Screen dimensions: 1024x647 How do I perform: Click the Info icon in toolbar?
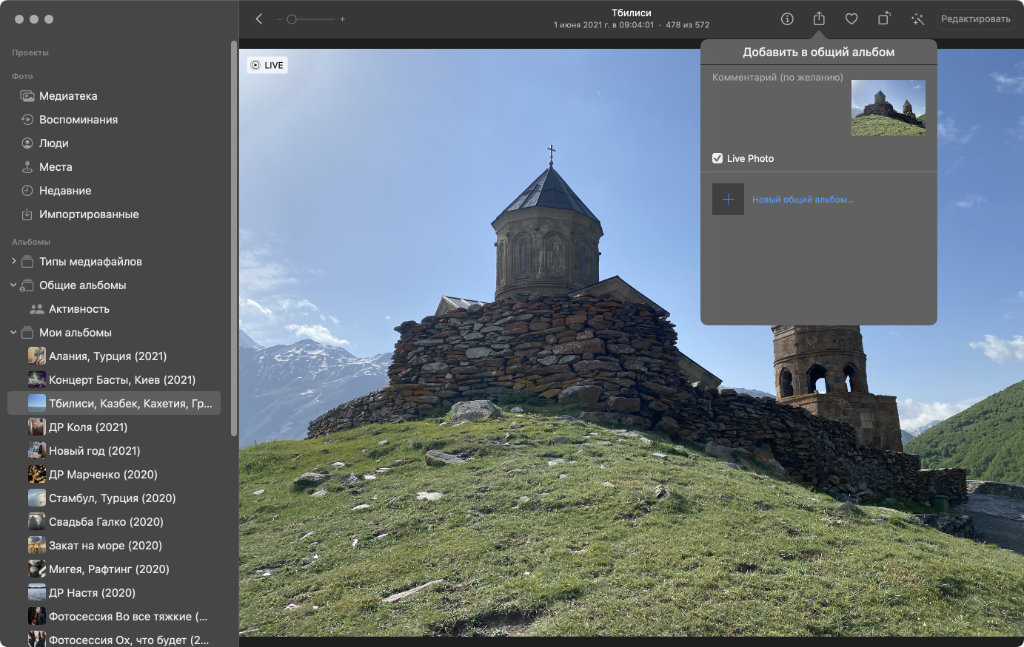point(787,19)
